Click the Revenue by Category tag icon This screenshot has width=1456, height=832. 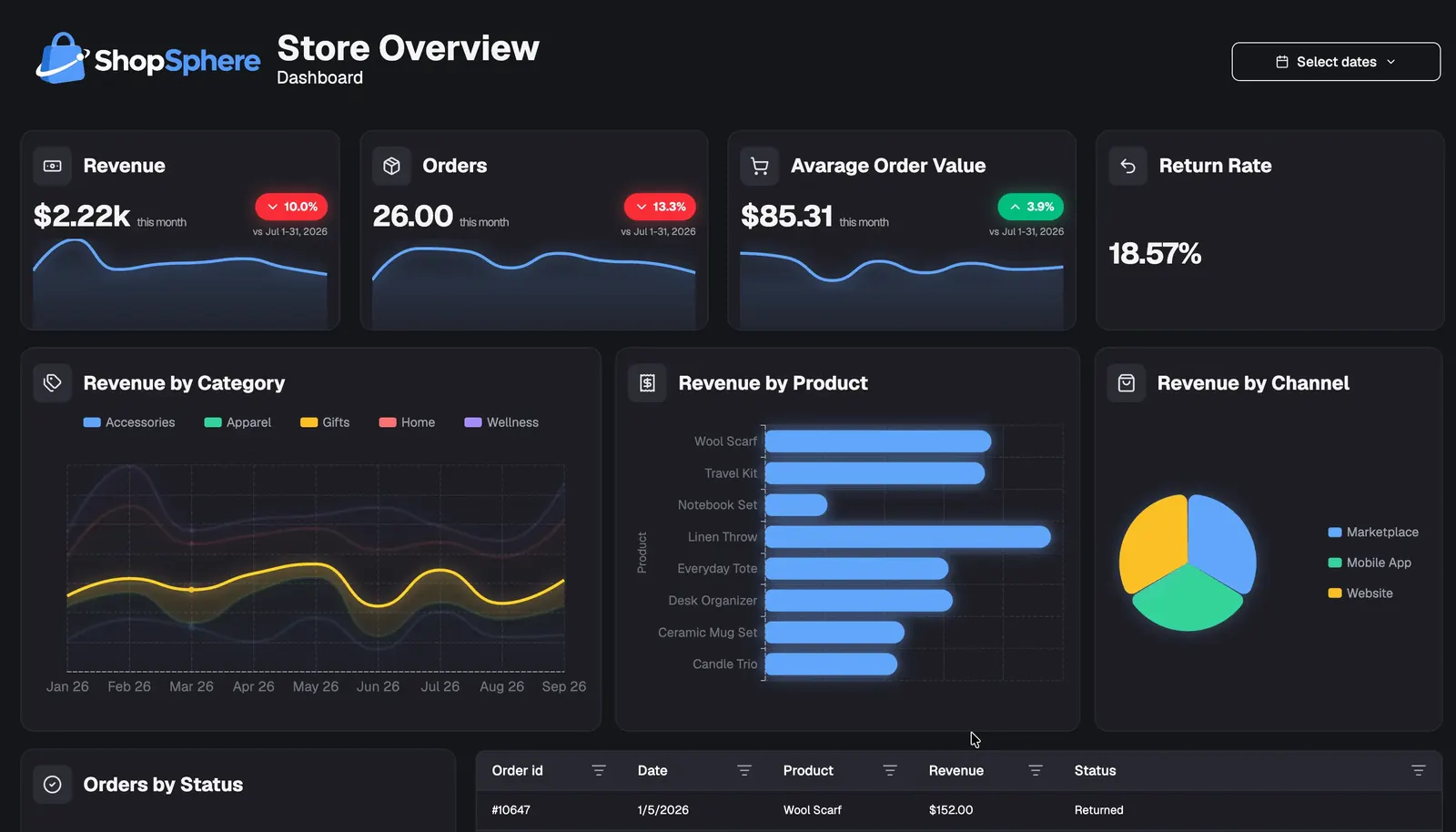coord(53,382)
